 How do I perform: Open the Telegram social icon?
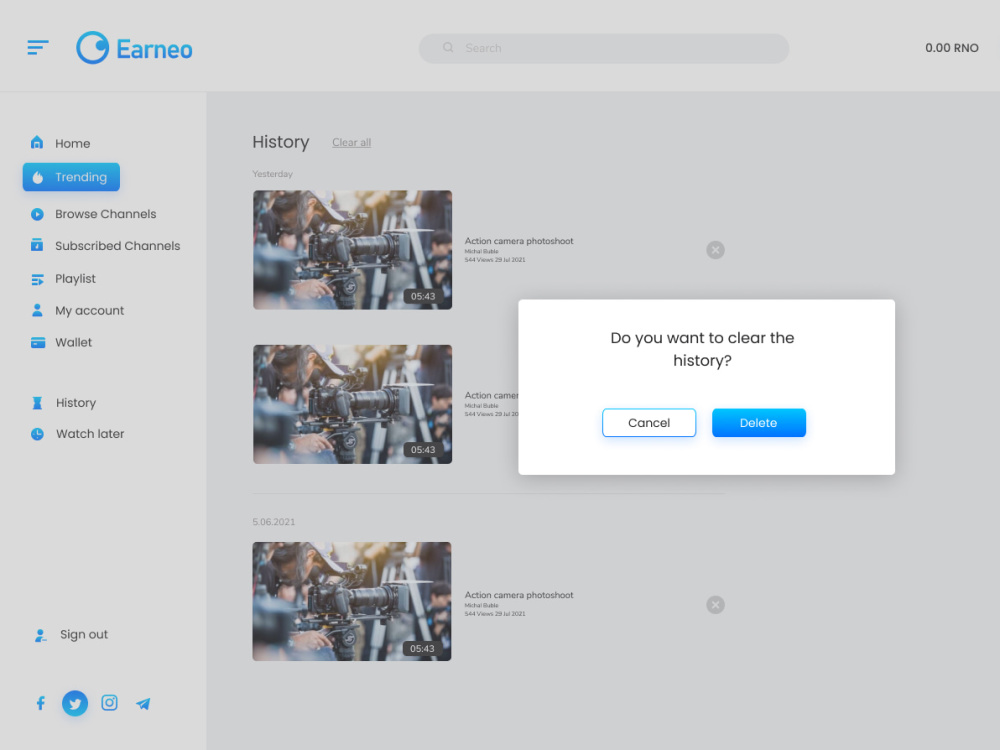coord(143,703)
